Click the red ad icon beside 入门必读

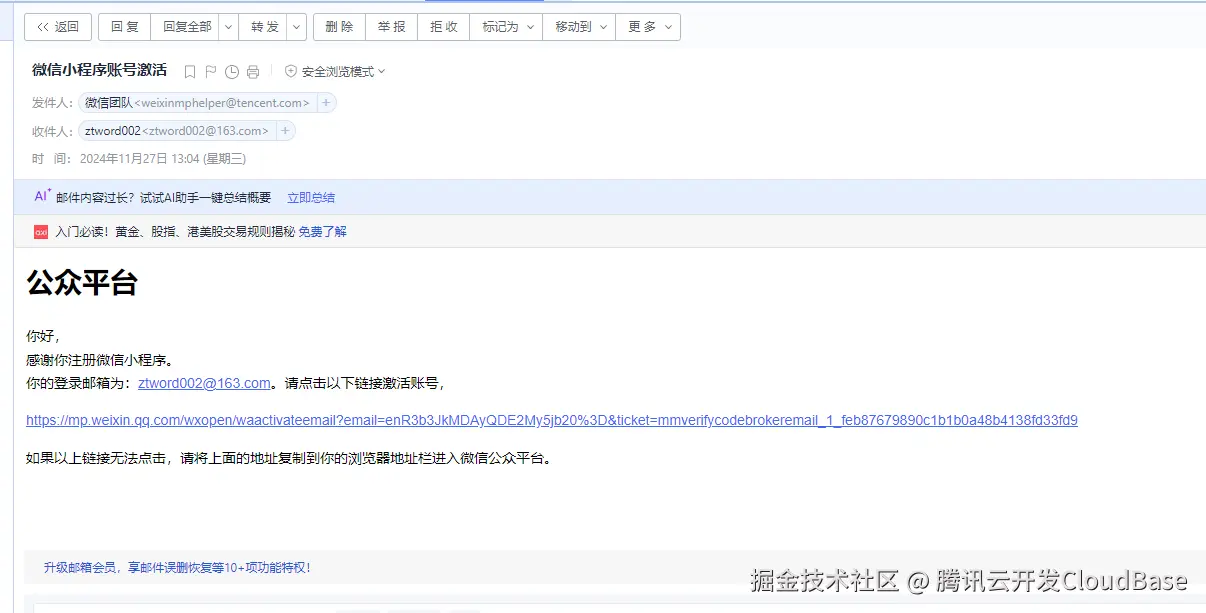point(41,232)
